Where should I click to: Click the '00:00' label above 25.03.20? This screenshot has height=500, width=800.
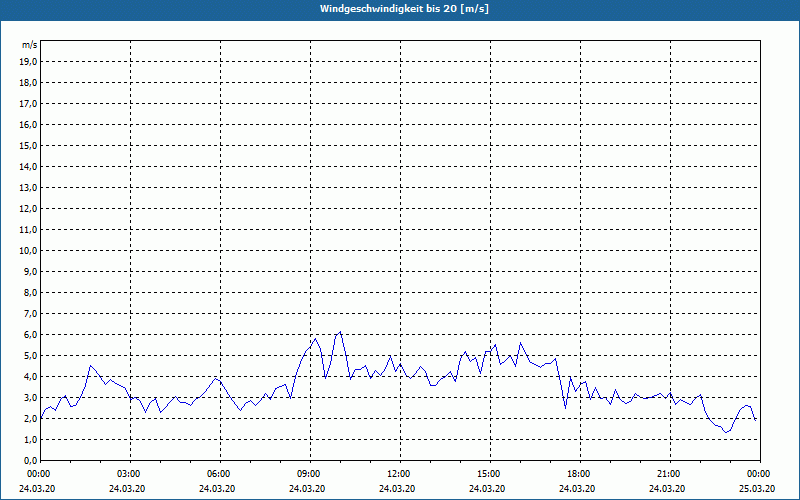coord(760,474)
